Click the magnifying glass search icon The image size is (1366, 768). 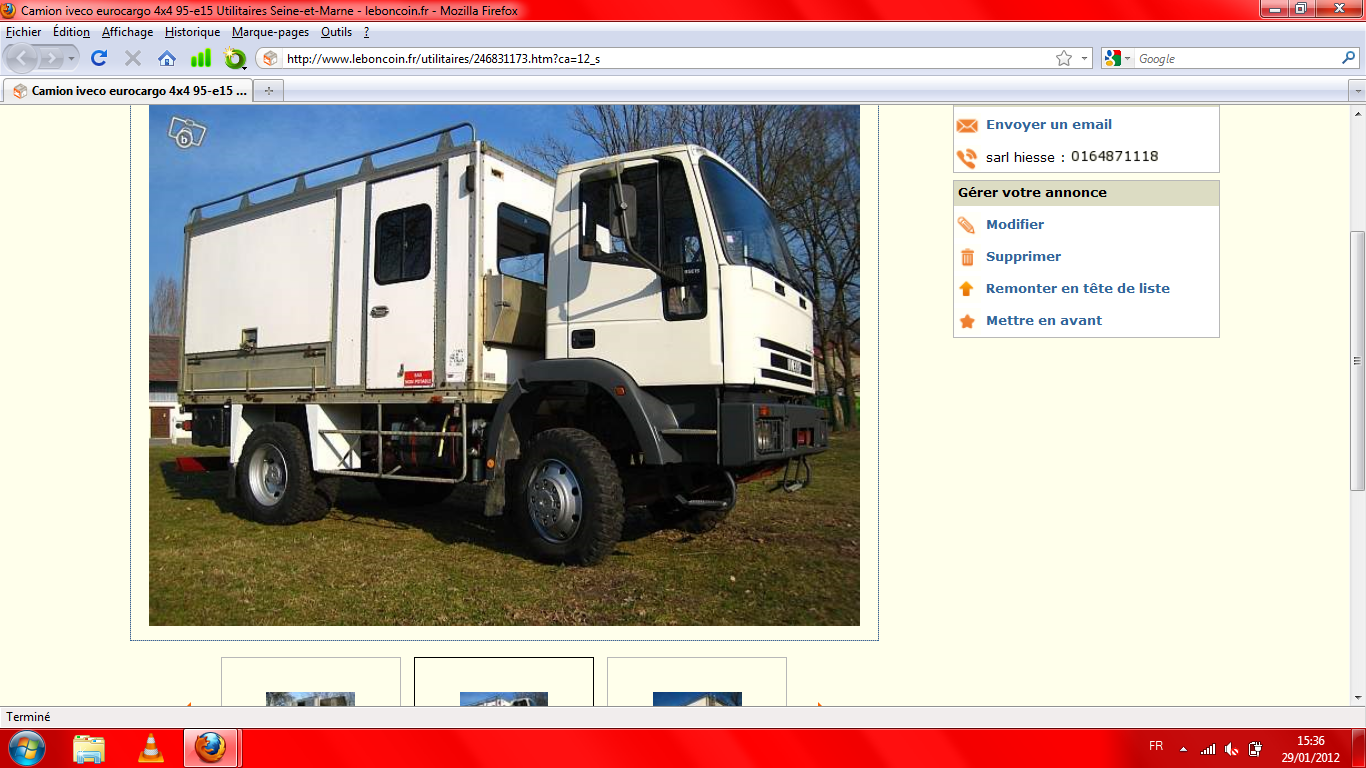tap(1348, 59)
